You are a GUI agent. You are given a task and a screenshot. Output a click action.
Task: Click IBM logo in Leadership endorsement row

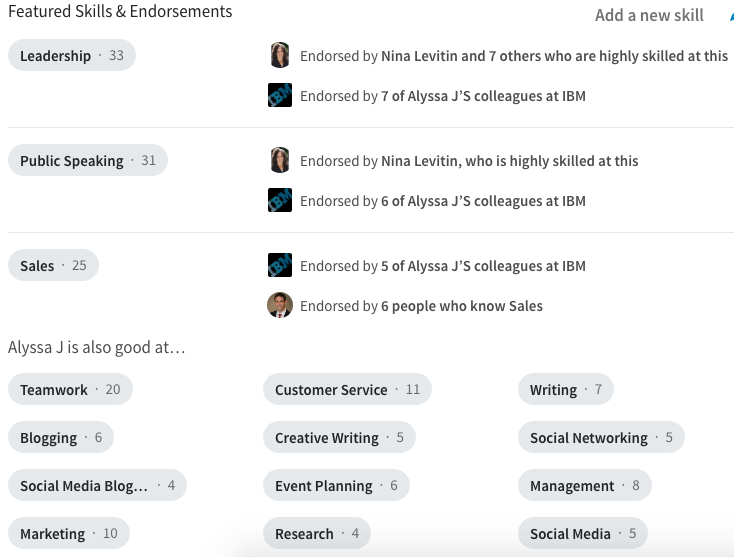pyautogui.click(x=280, y=96)
